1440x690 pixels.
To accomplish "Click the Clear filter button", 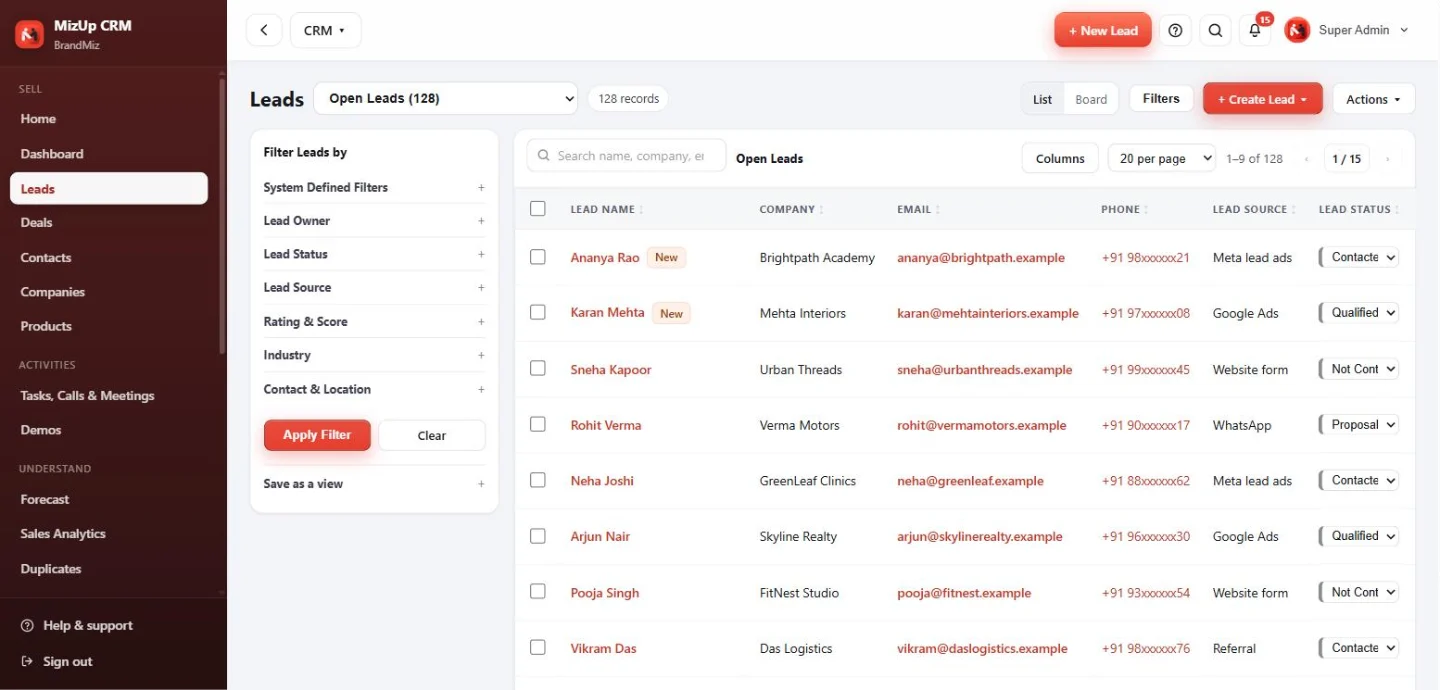I will tap(432, 435).
